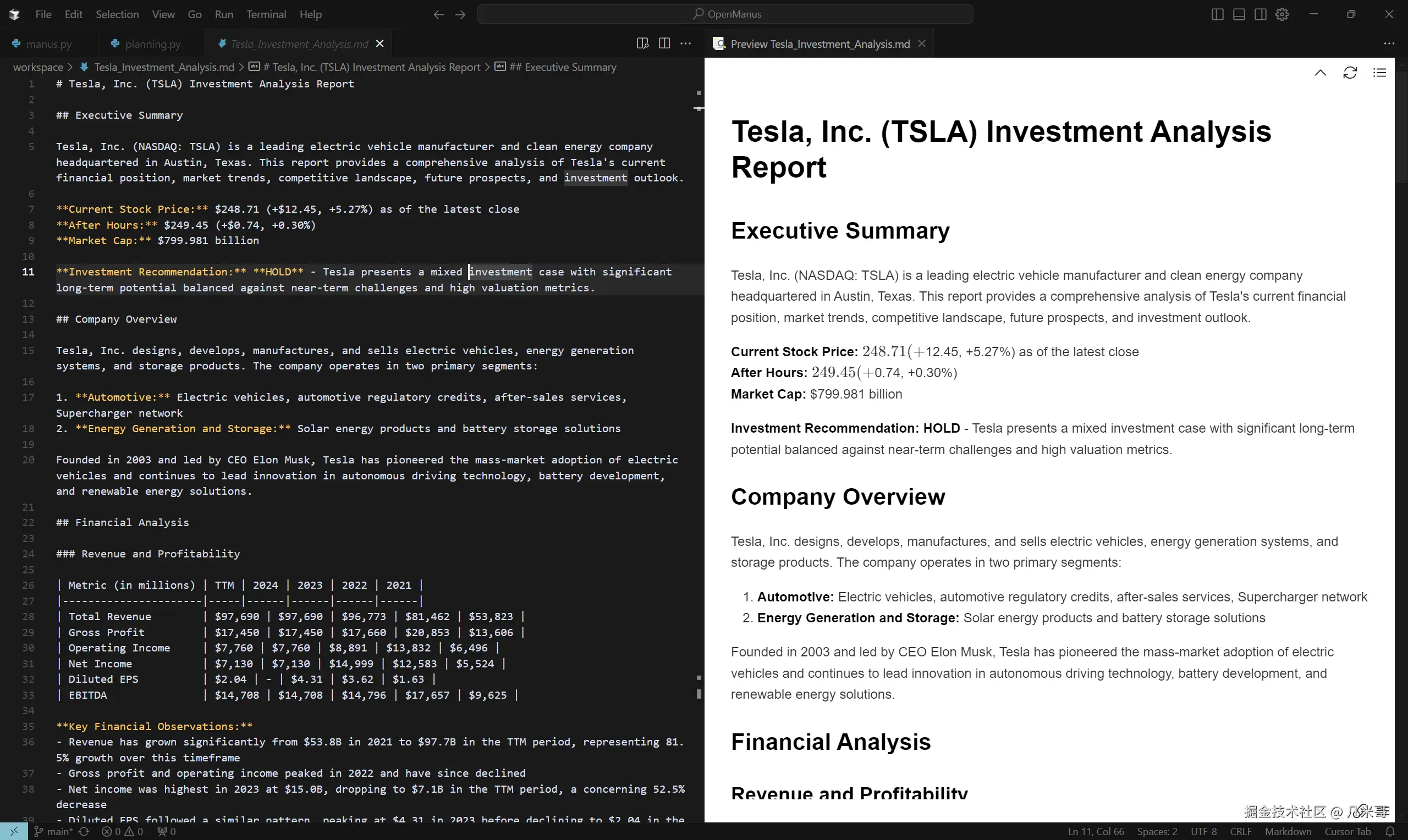Image resolution: width=1408 pixels, height=840 pixels.
Task: Expand the preview tab more actions ellipsis
Action: point(1389,43)
